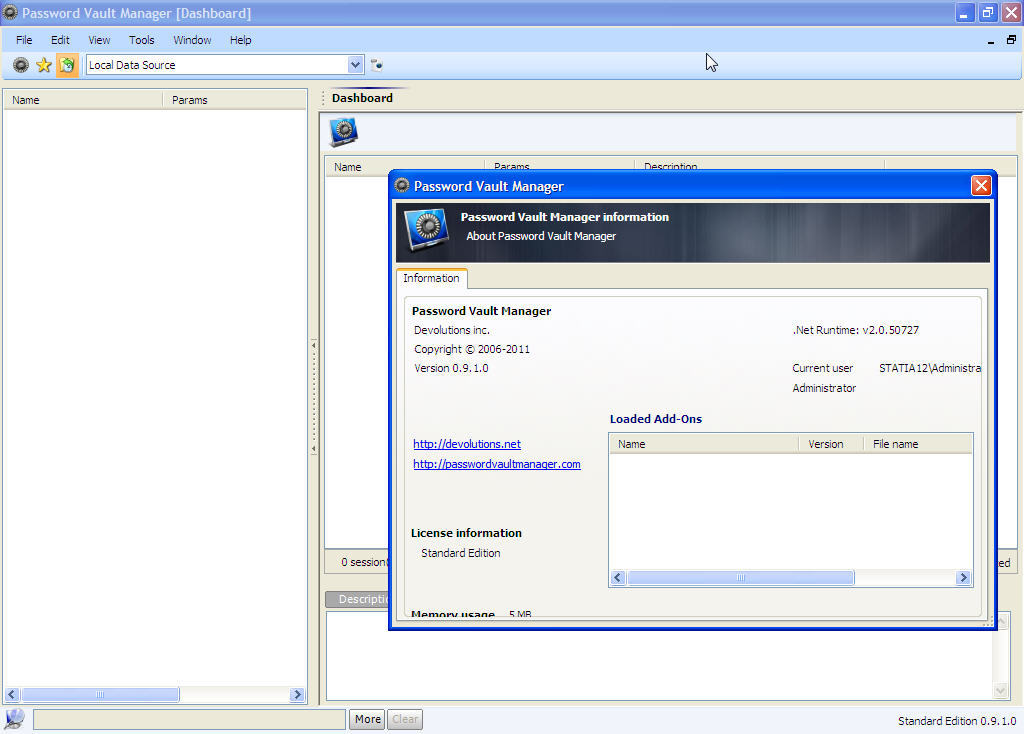The width and height of the screenshot is (1024, 734).
Task: Click the Clear button
Action: coord(405,719)
